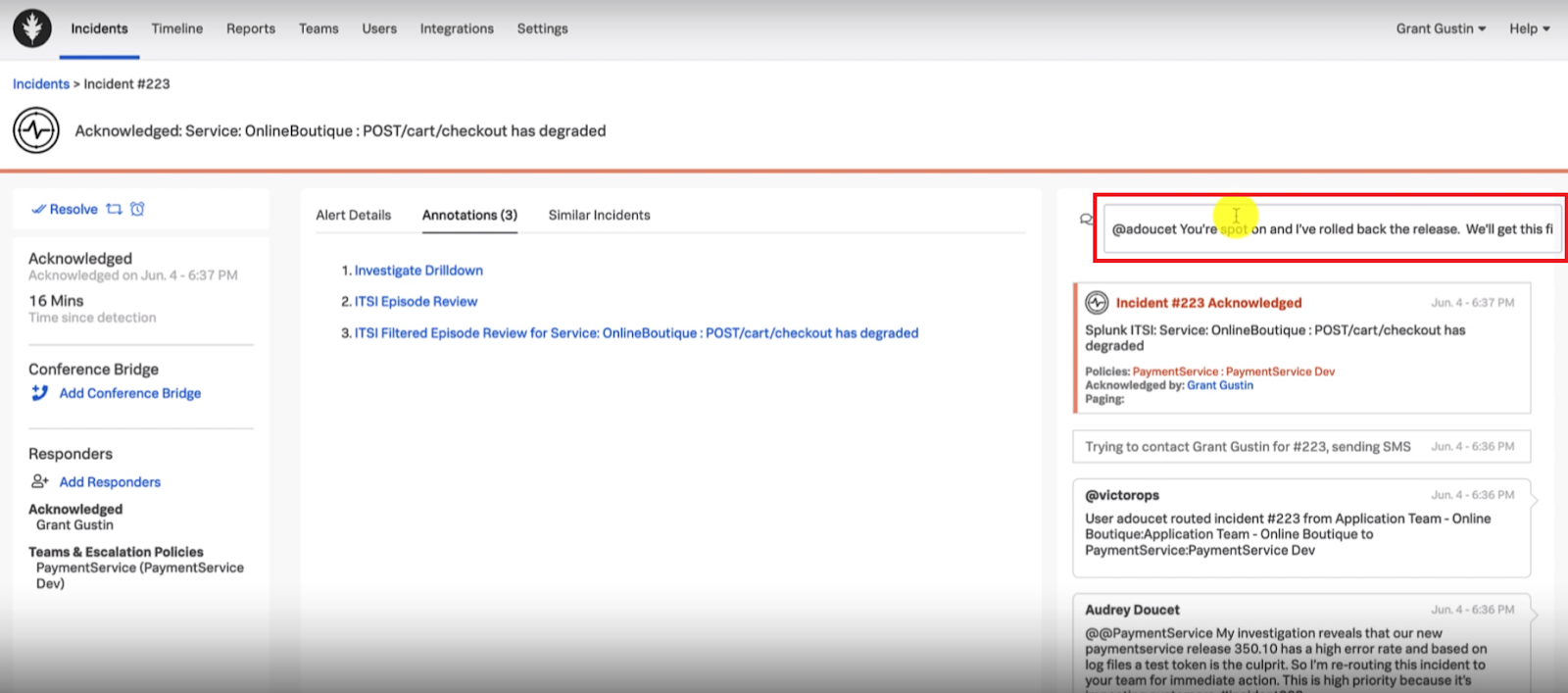Switch to the Alert Details tab
This screenshot has height=693, width=1568.
353,215
